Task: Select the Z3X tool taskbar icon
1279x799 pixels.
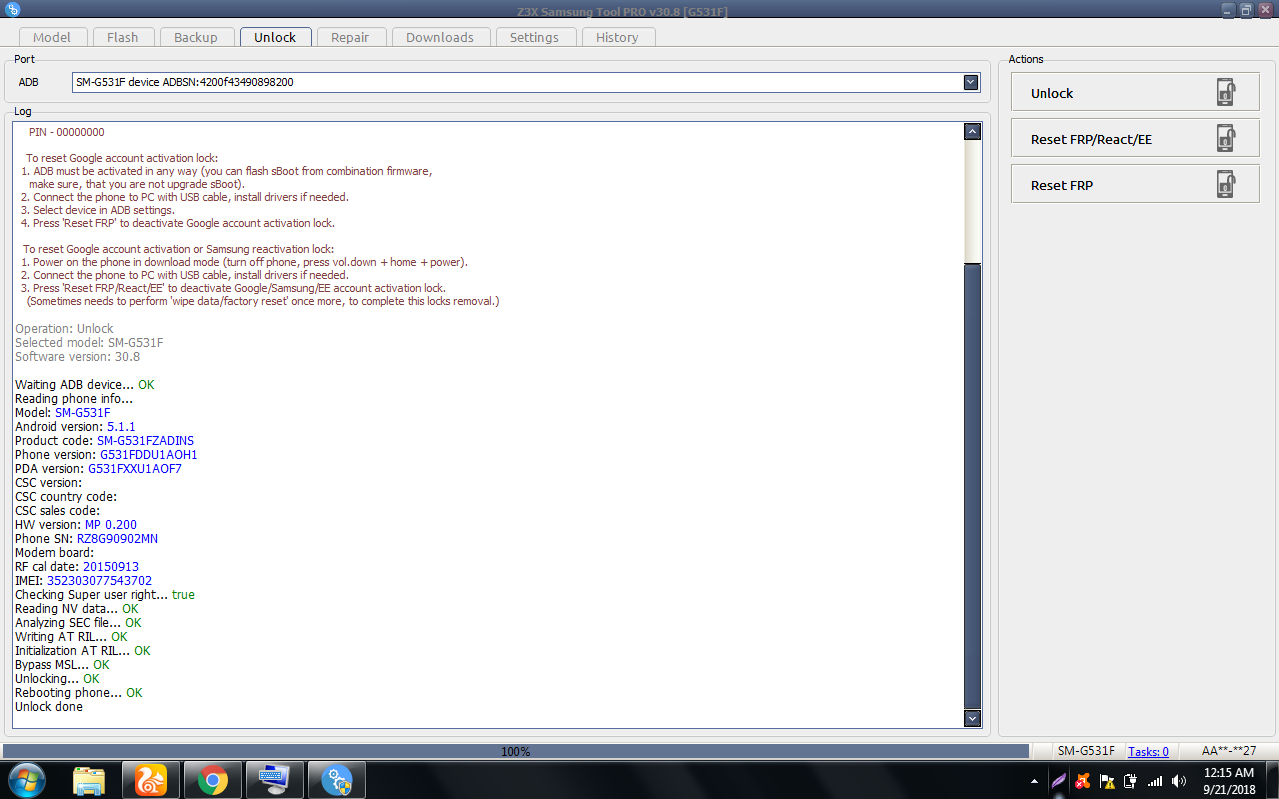Action: (336, 780)
